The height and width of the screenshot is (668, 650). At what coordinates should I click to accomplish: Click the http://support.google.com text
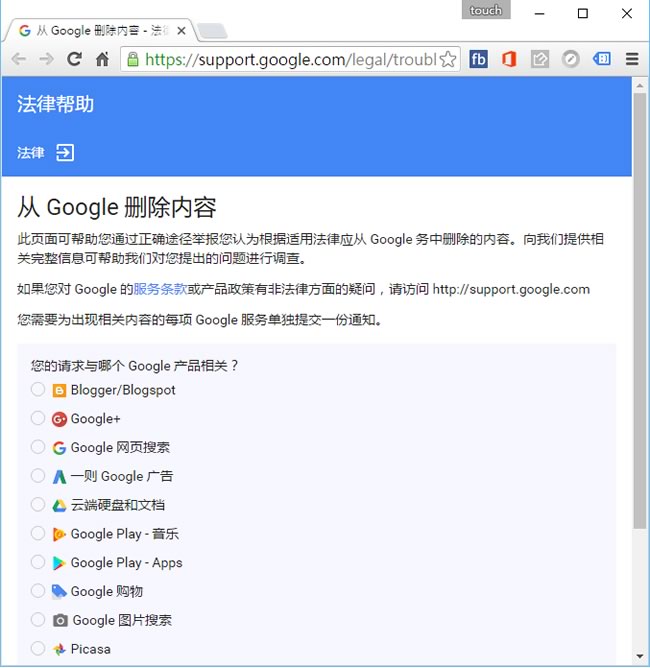(511, 290)
